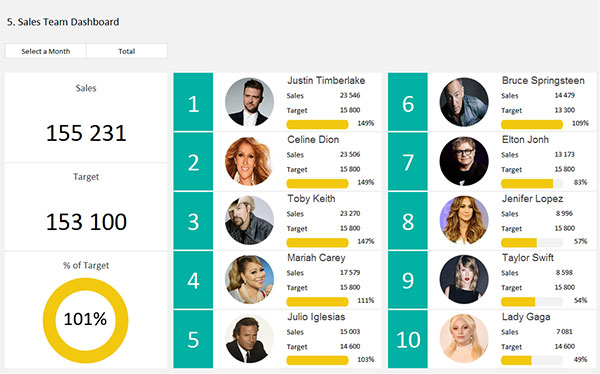Image resolution: width=600 pixels, height=374 pixels.
Task: Click Toby Keith's circular photo
Action: 249,220
